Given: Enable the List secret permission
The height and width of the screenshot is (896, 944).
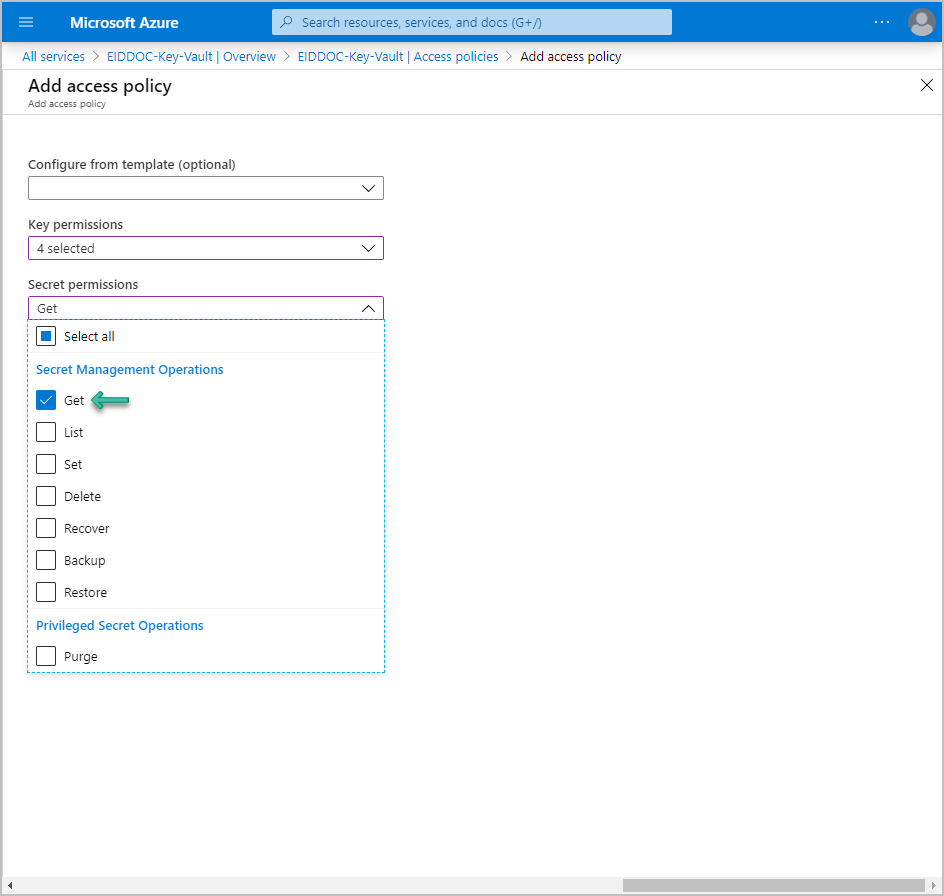Looking at the screenshot, I should point(46,432).
